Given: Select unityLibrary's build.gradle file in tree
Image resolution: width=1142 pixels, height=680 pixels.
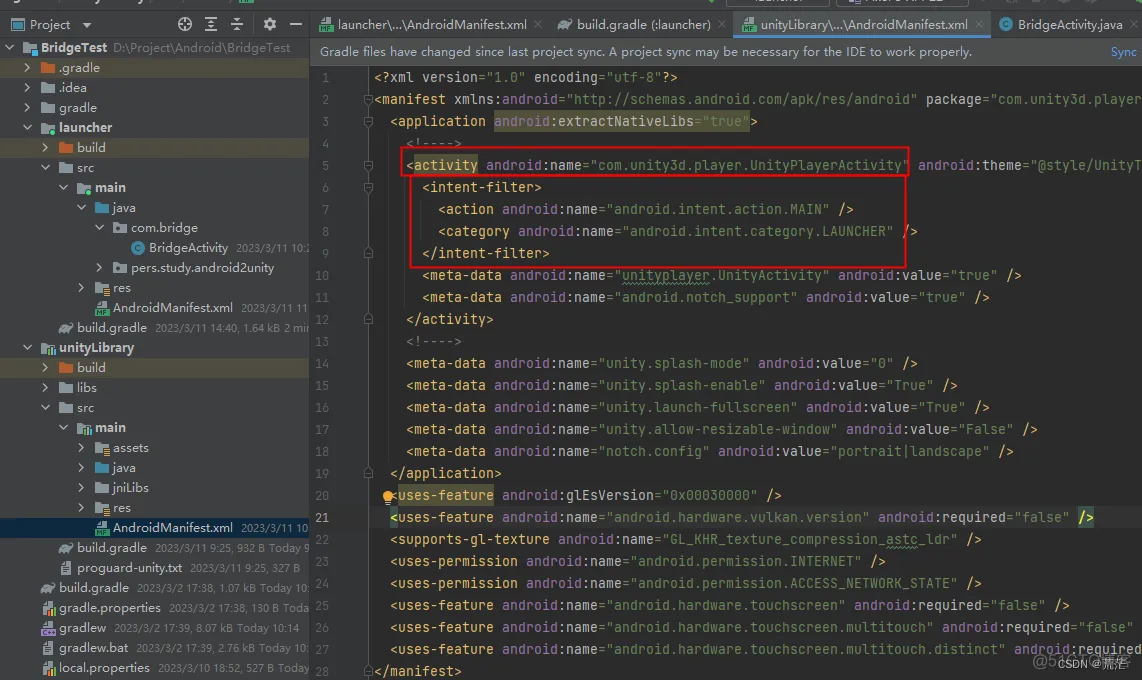Looking at the screenshot, I should tap(111, 547).
